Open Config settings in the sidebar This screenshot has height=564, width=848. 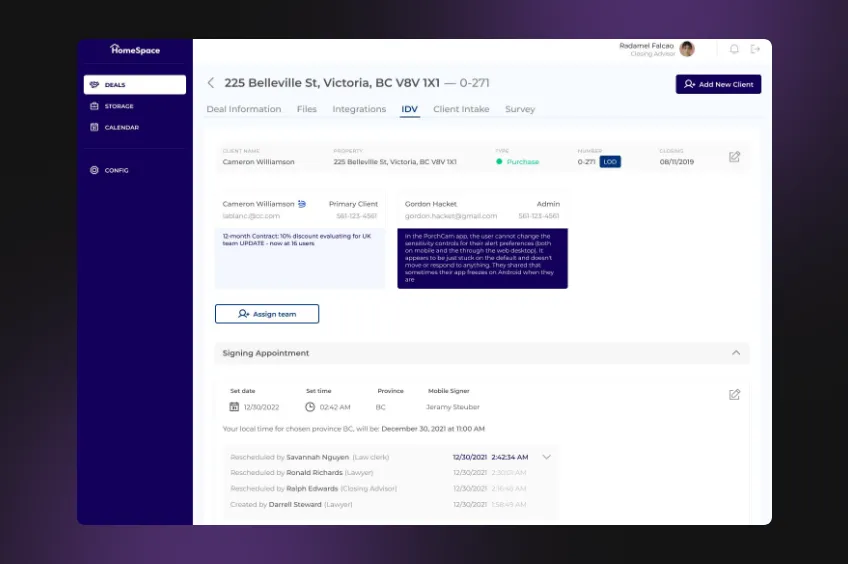tap(116, 170)
